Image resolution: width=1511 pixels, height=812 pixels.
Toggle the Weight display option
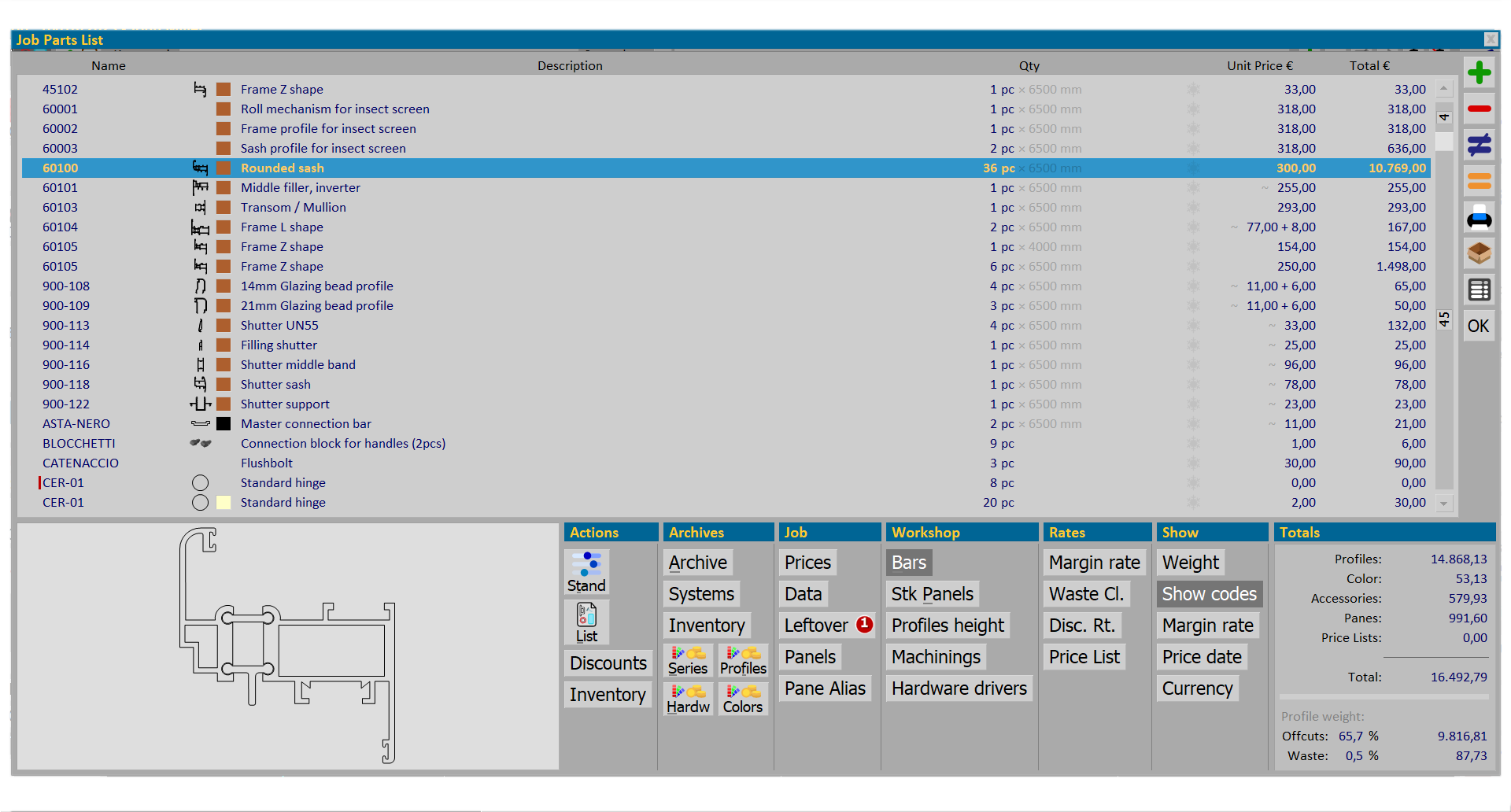(x=1190, y=563)
